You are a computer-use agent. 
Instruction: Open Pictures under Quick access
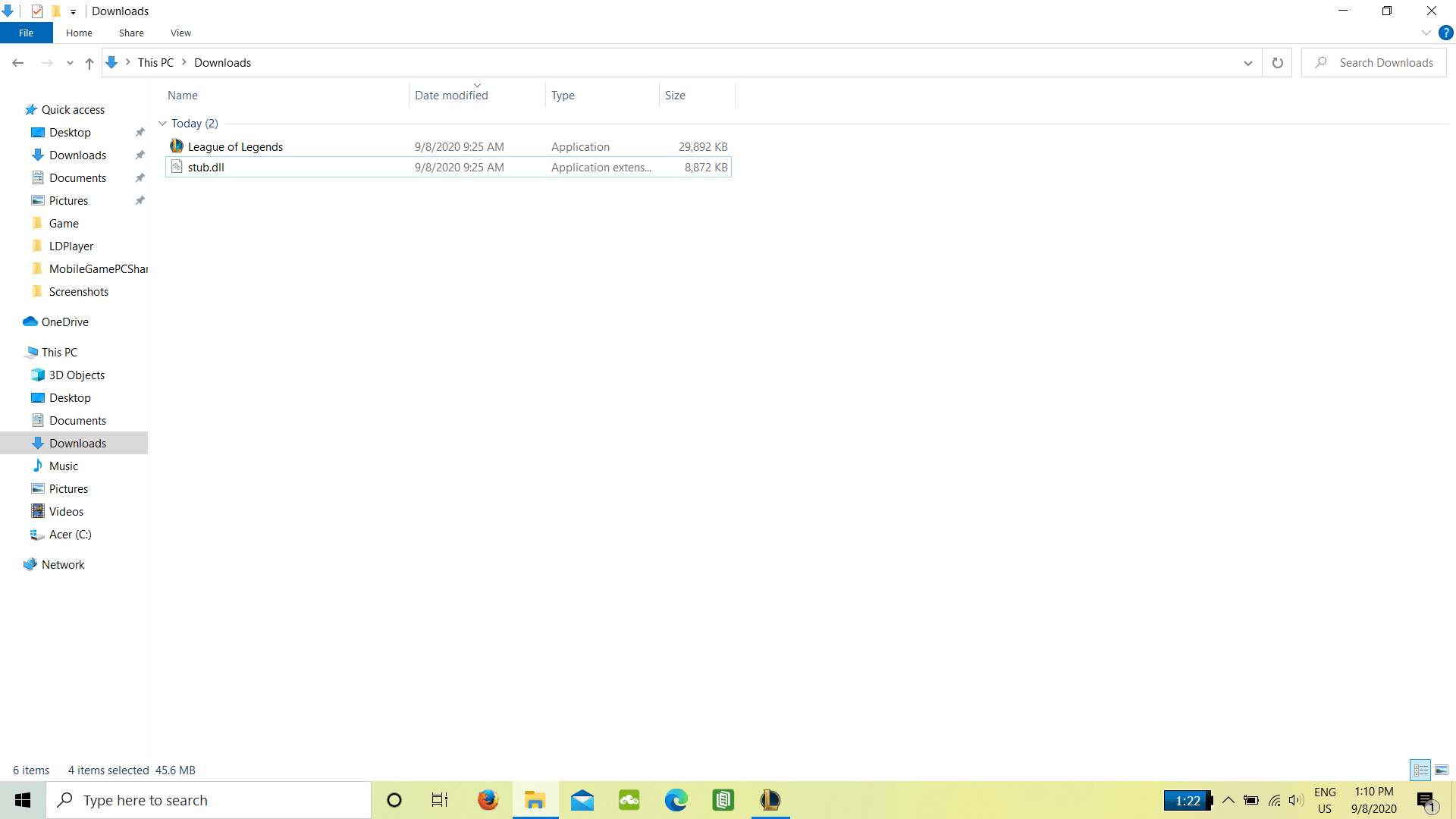coord(68,201)
